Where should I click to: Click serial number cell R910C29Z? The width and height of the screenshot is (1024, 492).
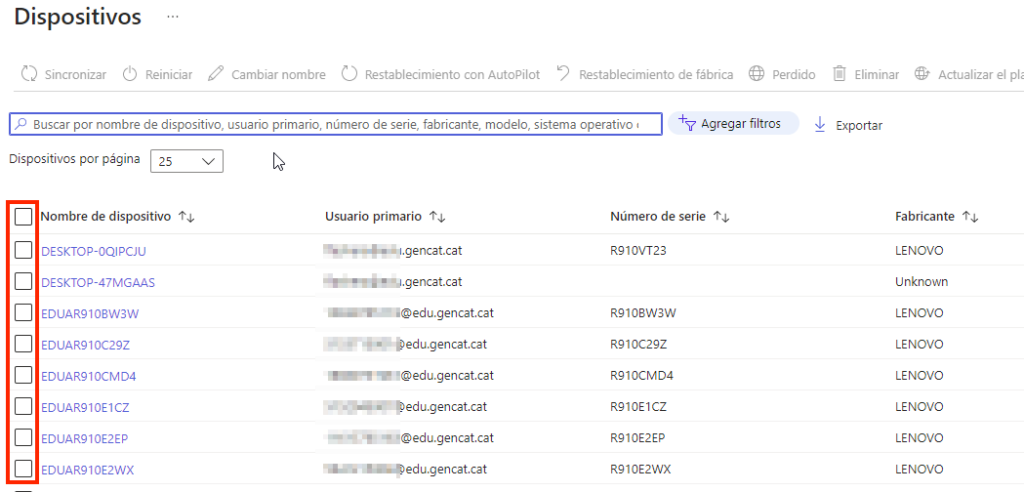[x=638, y=345]
